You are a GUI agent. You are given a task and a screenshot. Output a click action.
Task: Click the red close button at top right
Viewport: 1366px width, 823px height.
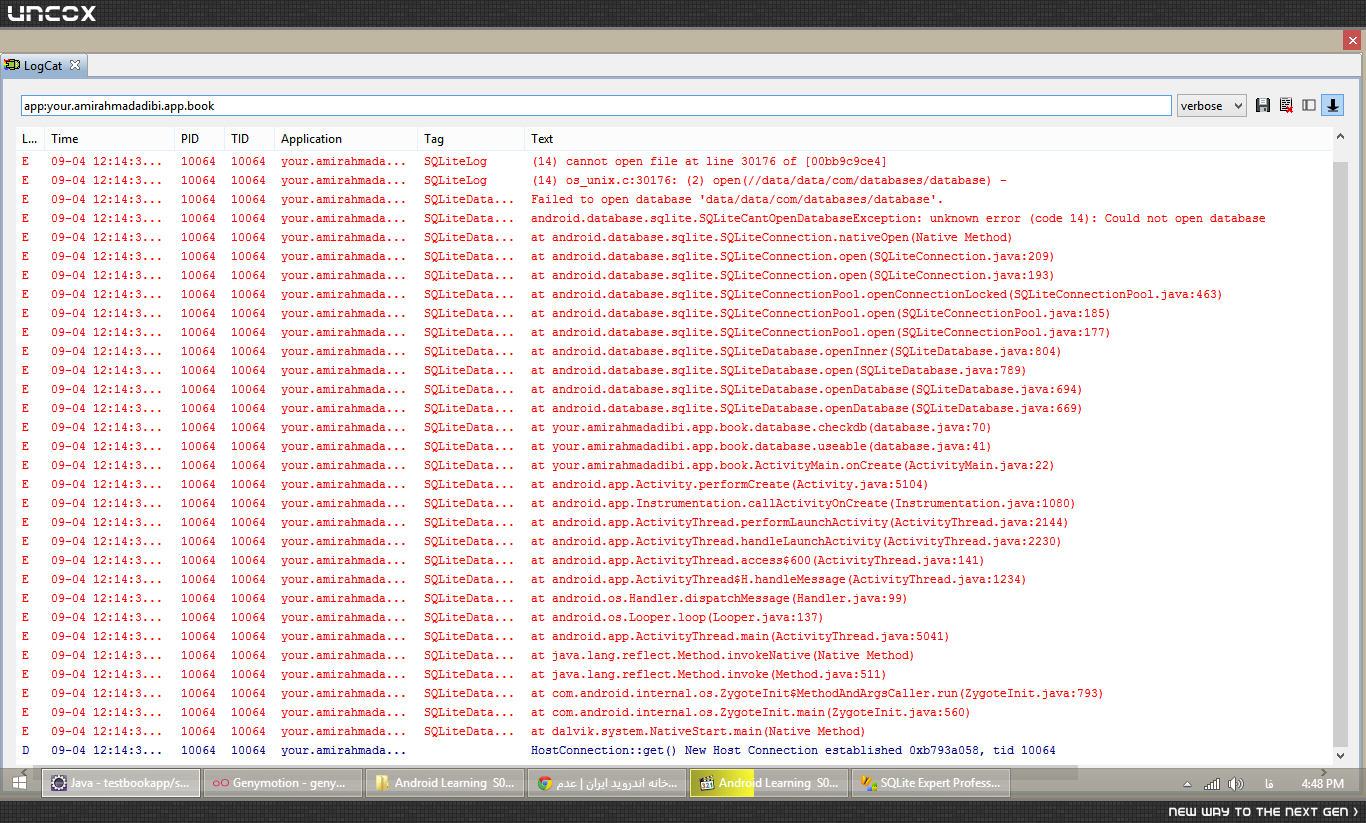click(x=1352, y=40)
